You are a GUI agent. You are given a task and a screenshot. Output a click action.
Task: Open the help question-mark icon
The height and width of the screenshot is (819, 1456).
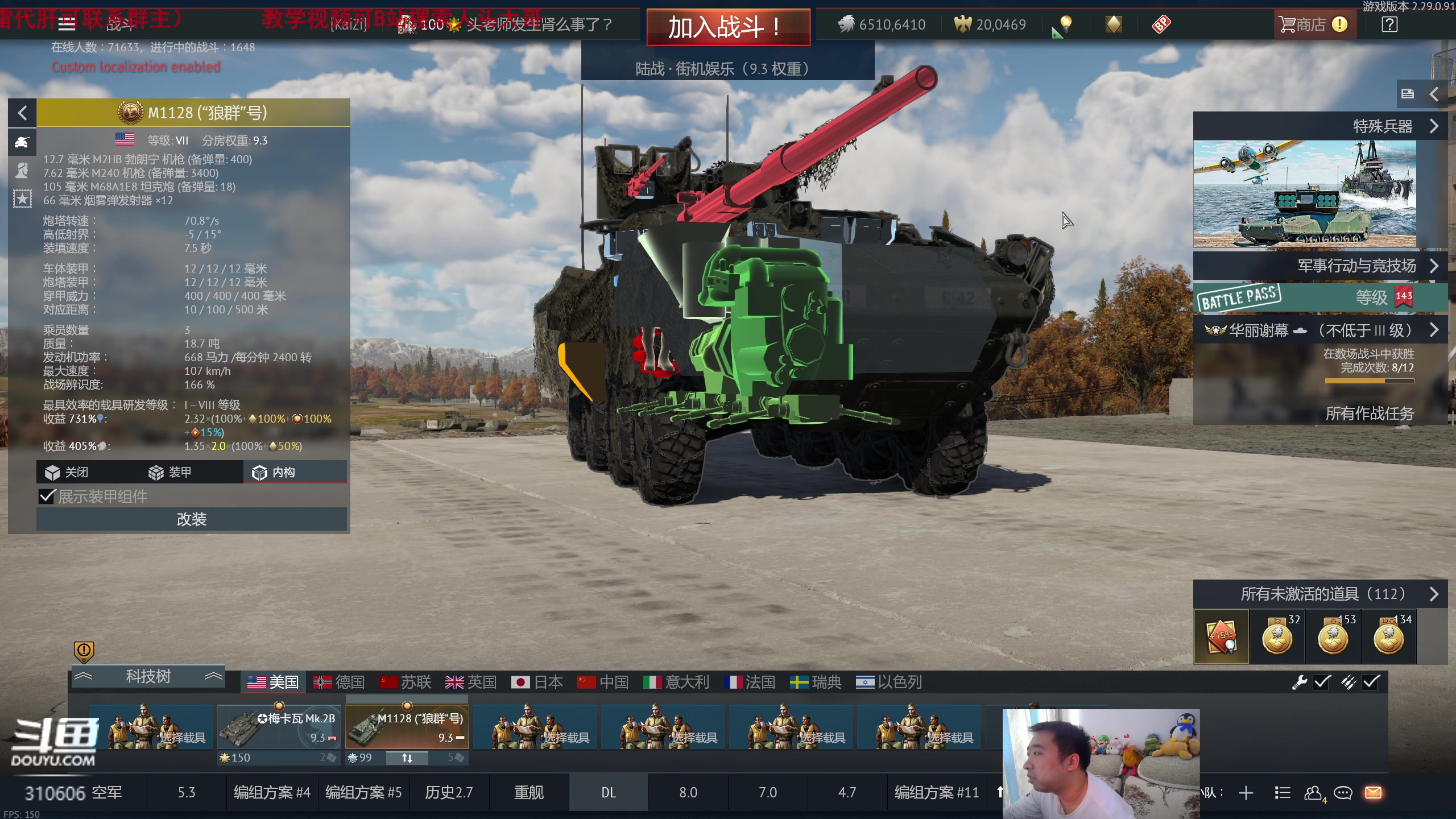pos(1389,24)
